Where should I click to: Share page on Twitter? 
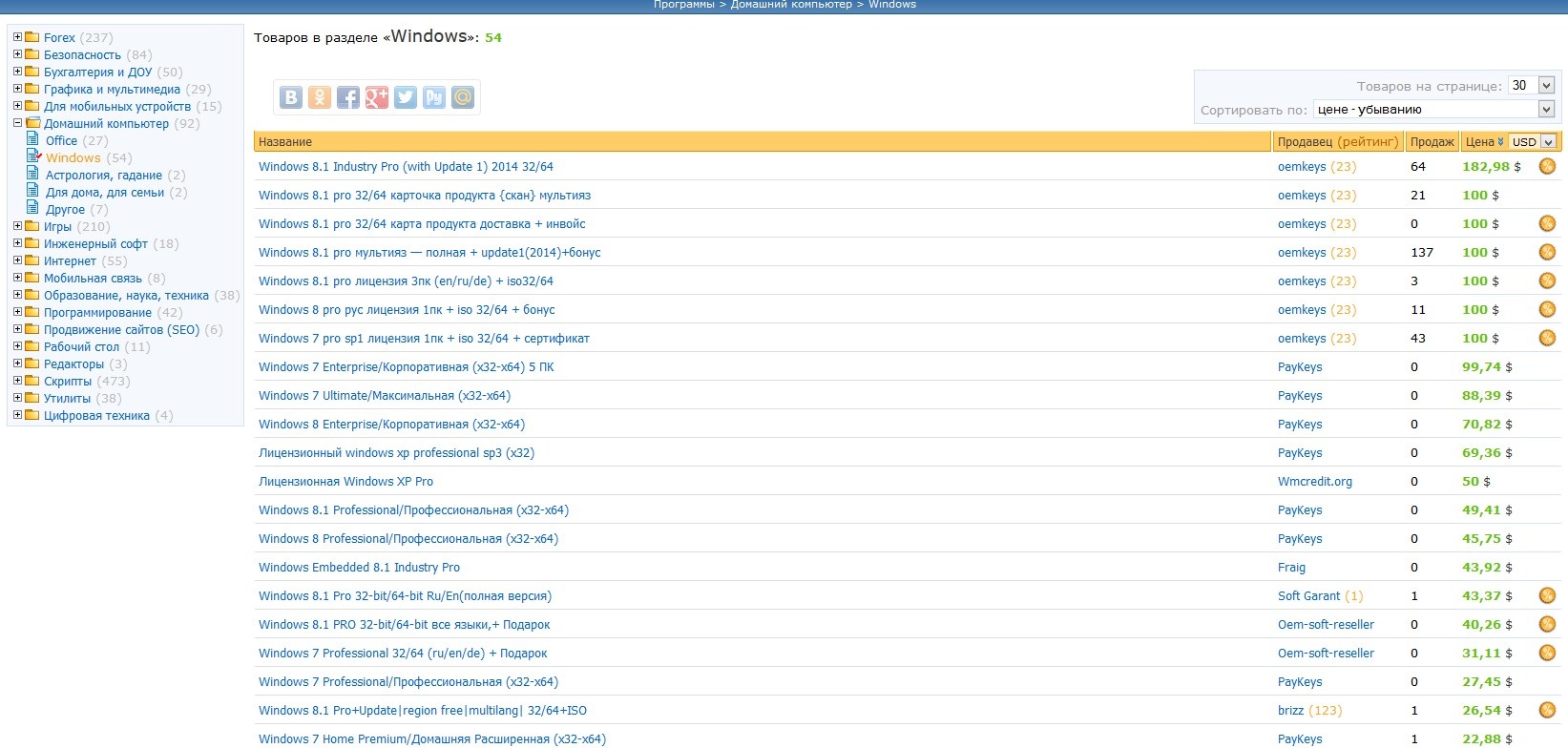406,97
